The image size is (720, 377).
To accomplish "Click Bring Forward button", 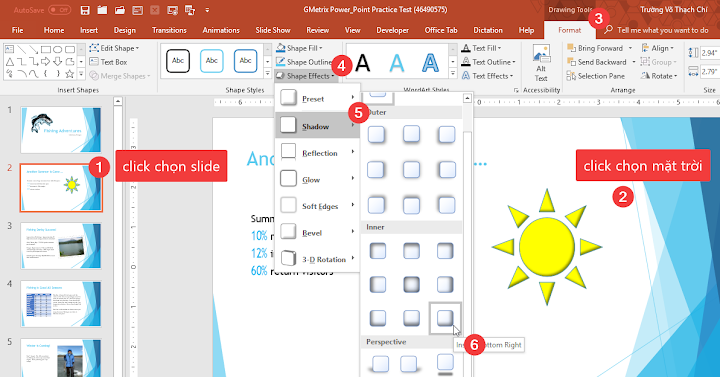I will click(x=595, y=48).
